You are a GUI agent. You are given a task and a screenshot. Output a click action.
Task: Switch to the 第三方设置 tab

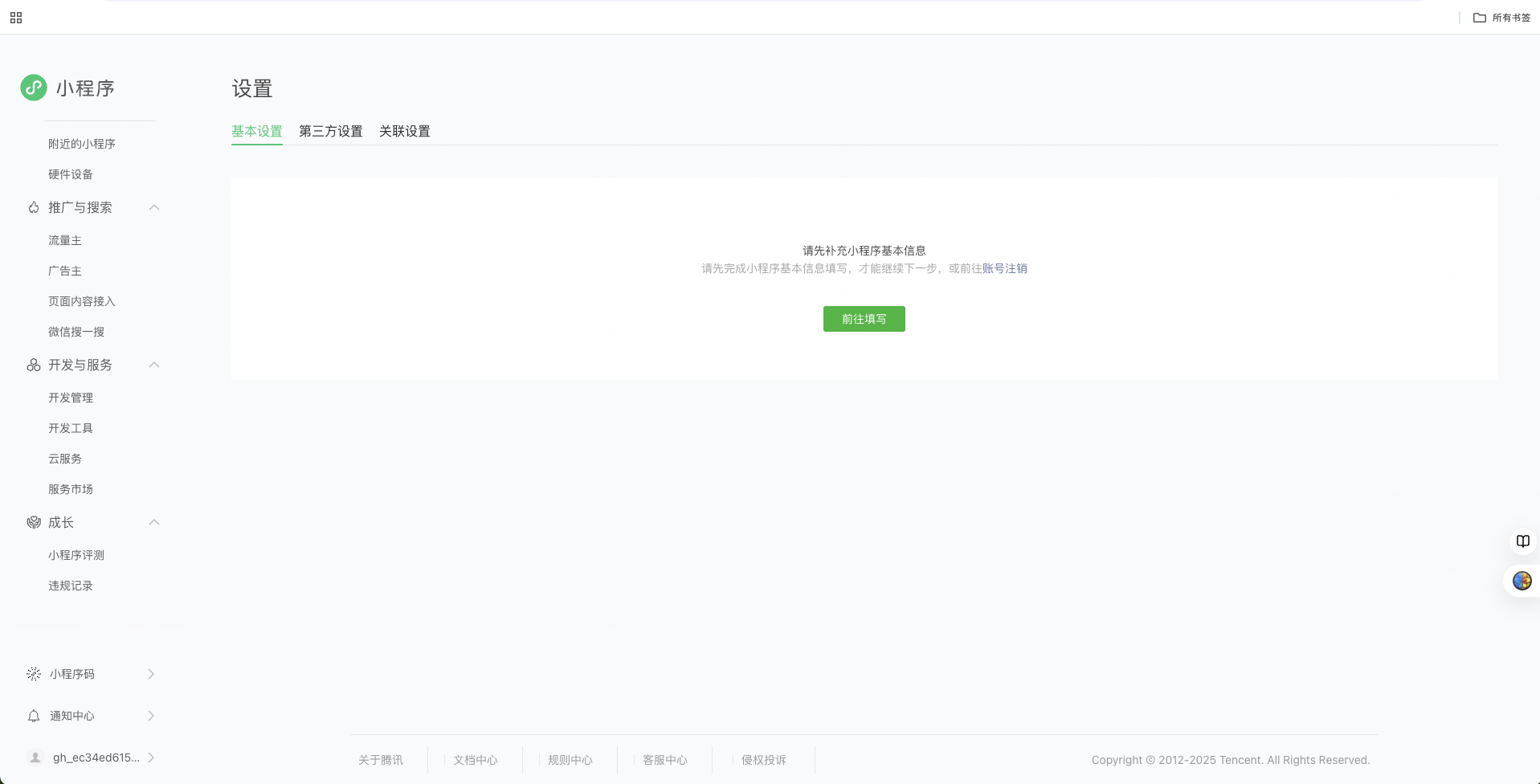click(x=331, y=131)
